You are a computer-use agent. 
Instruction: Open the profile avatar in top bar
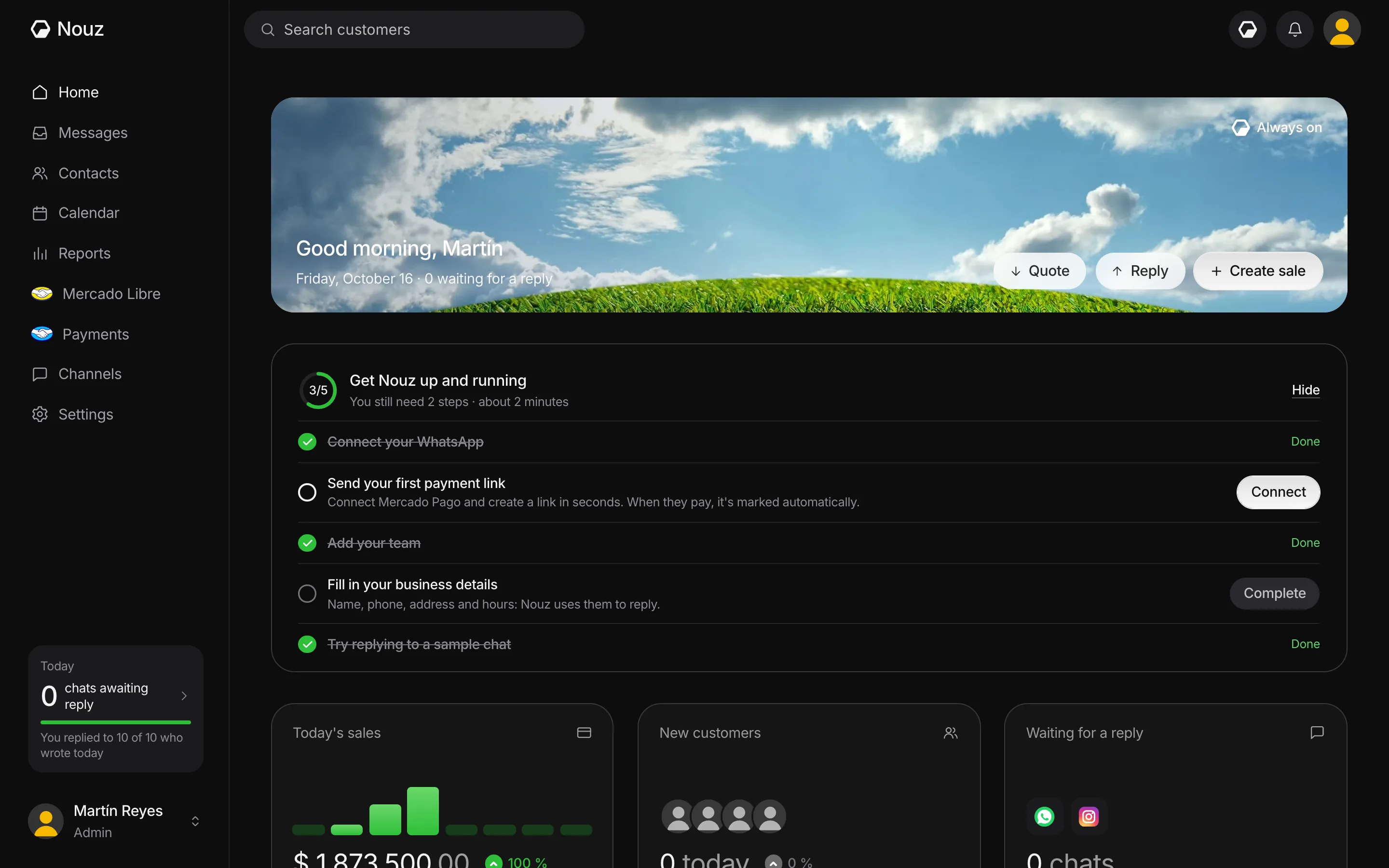pos(1342,29)
